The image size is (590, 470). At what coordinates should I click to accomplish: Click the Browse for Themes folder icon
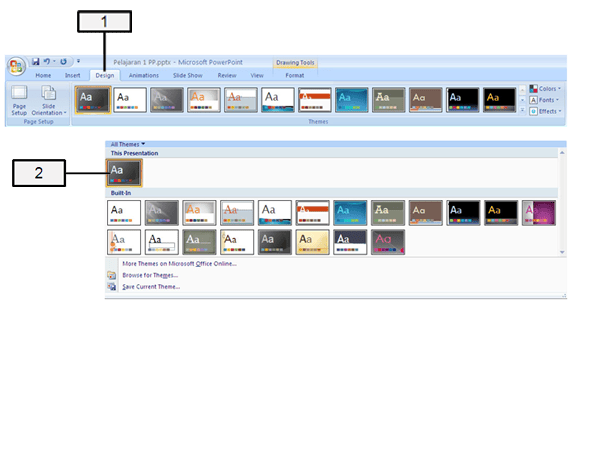click(x=112, y=275)
